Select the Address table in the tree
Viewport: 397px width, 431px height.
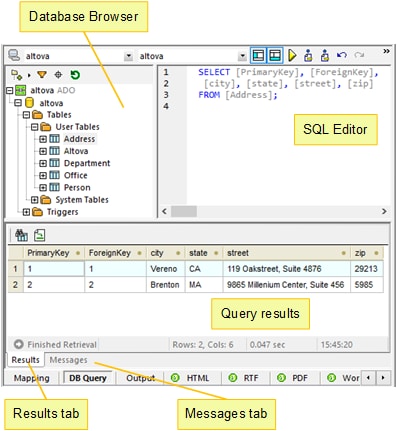pyautogui.click(x=79, y=139)
